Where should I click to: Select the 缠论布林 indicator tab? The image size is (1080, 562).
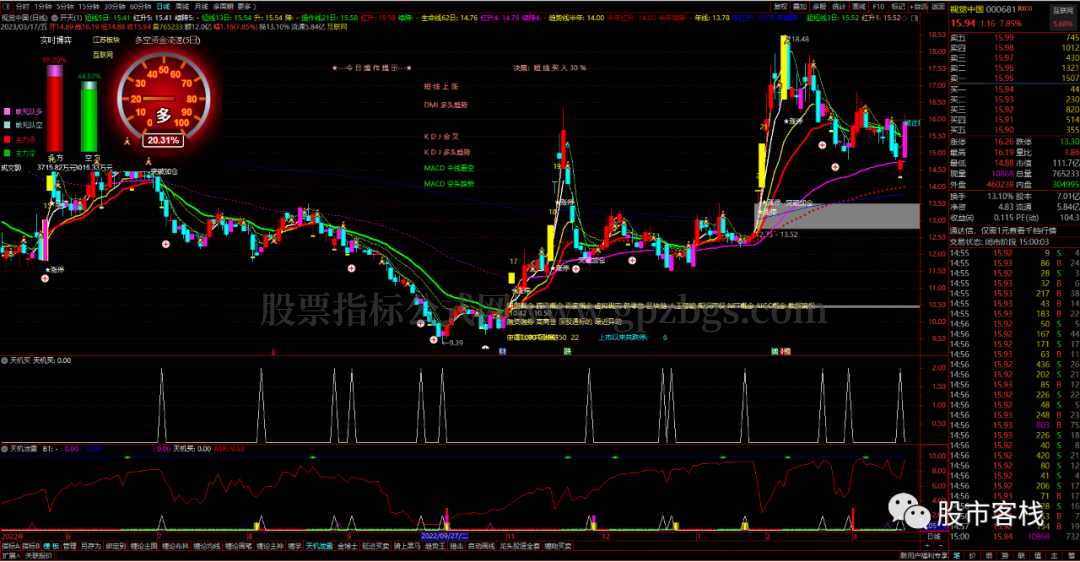tap(176, 546)
